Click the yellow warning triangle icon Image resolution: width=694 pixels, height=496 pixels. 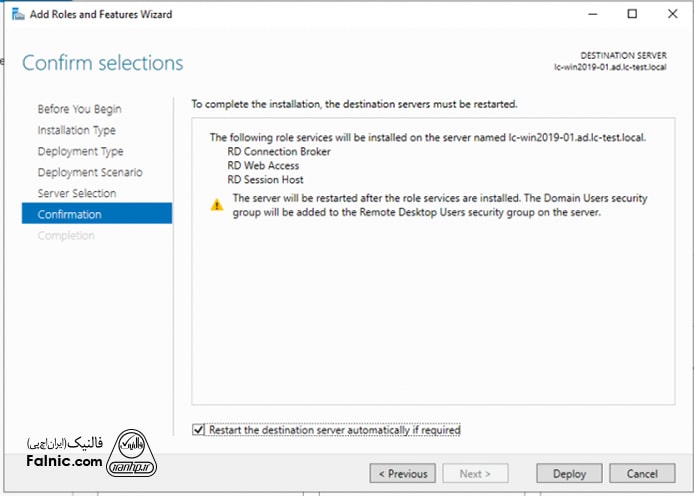[x=217, y=204]
